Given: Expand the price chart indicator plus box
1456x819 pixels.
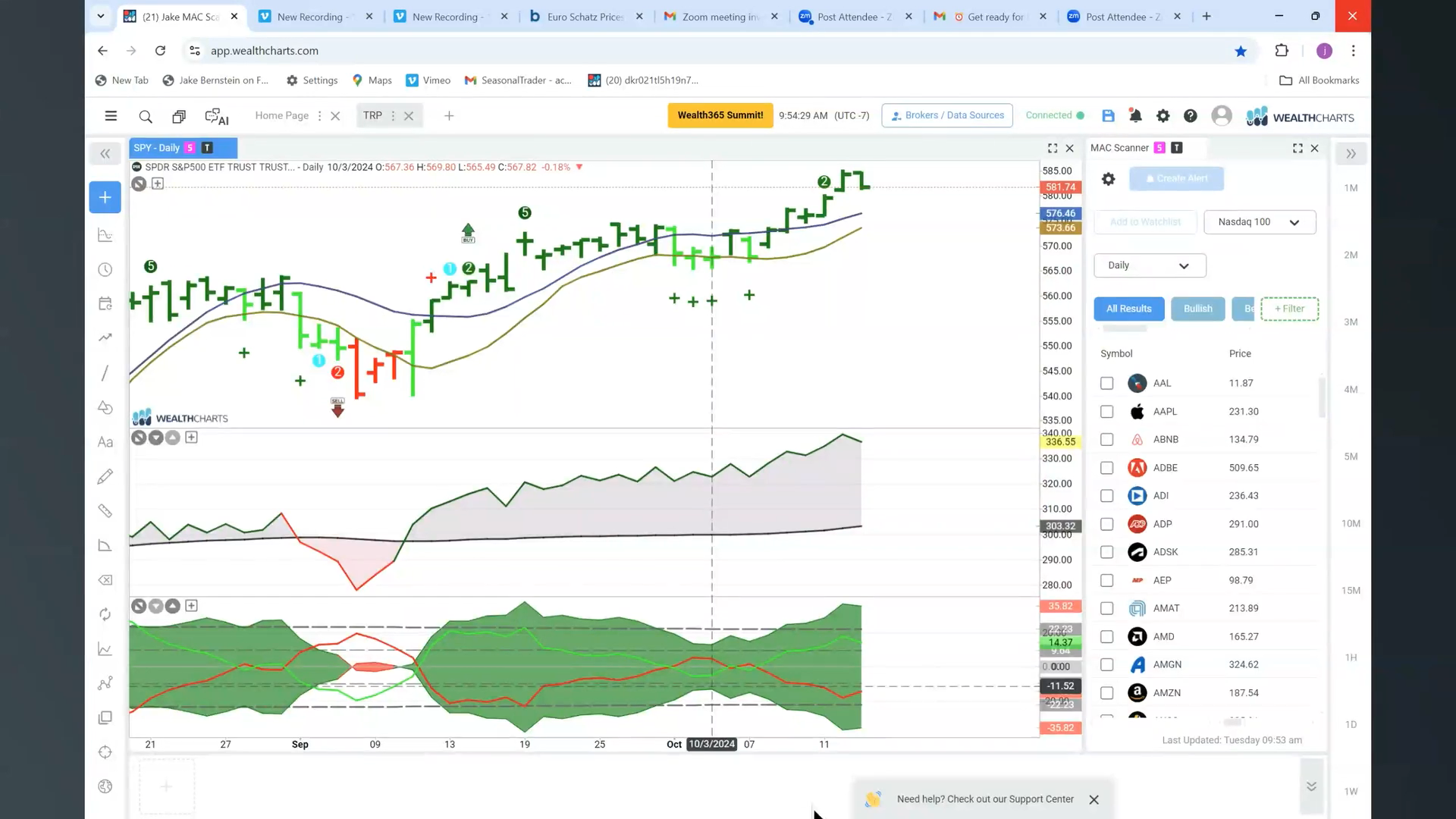Looking at the screenshot, I should 158,184.
